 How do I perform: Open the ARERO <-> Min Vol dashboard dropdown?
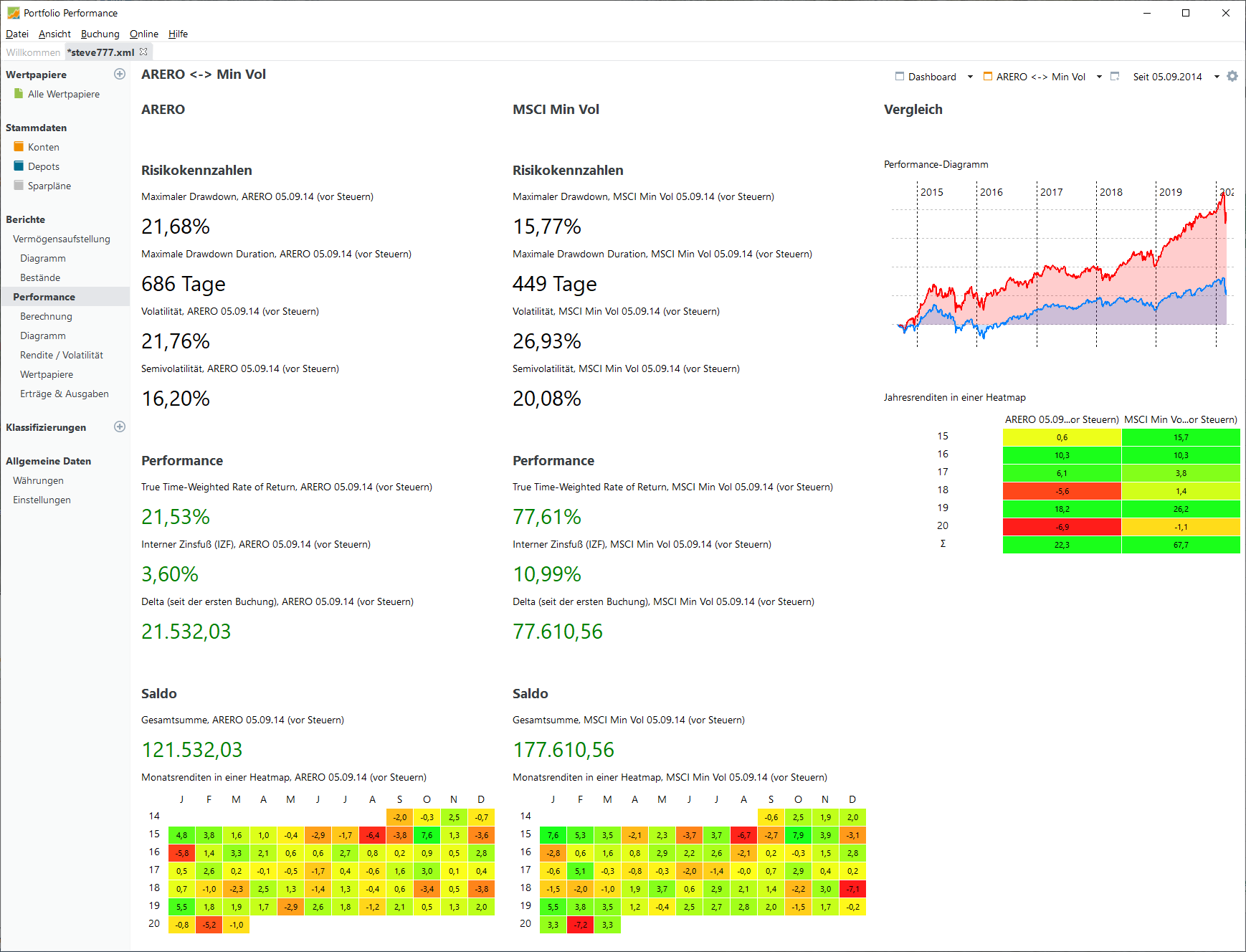click(x=1099, y=77)
